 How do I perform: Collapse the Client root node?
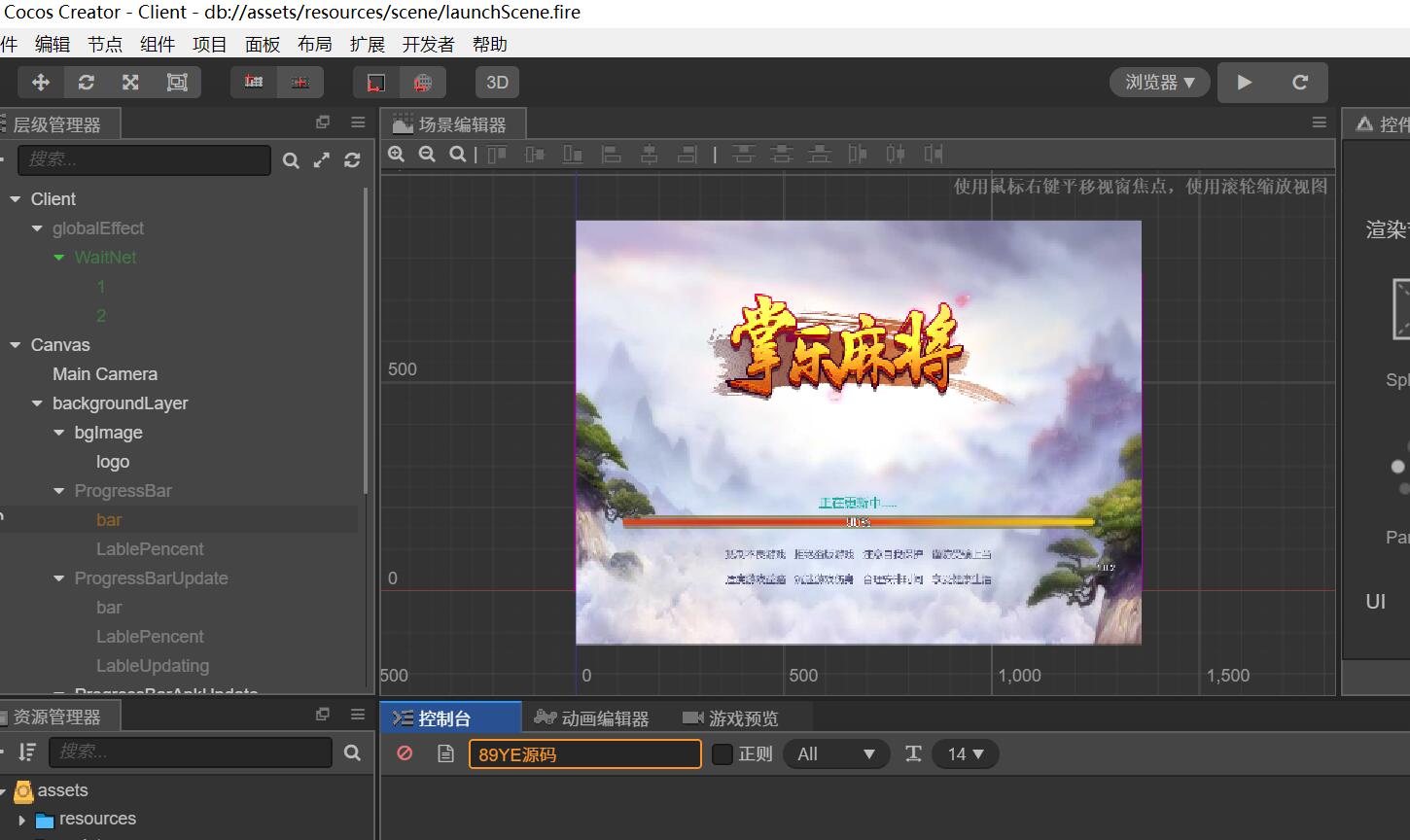(15, 199)
